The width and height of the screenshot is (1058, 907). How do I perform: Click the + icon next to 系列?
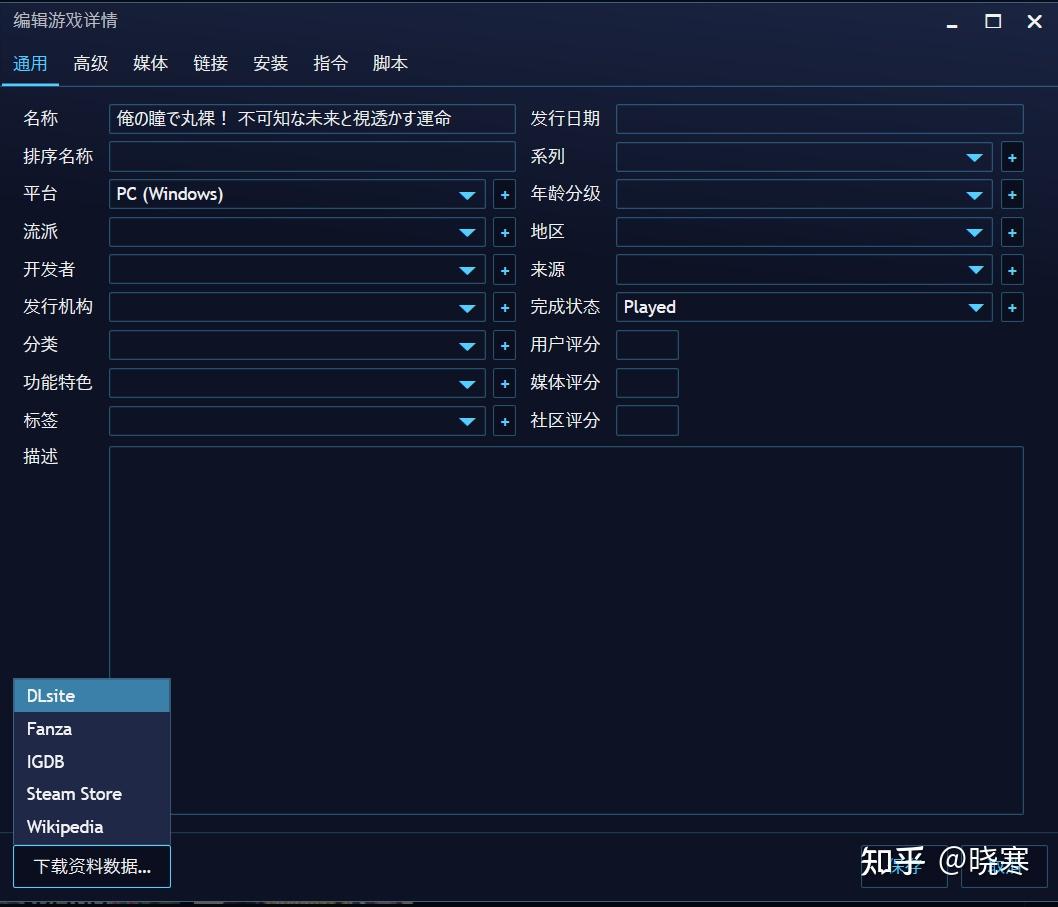[1012, 156]
